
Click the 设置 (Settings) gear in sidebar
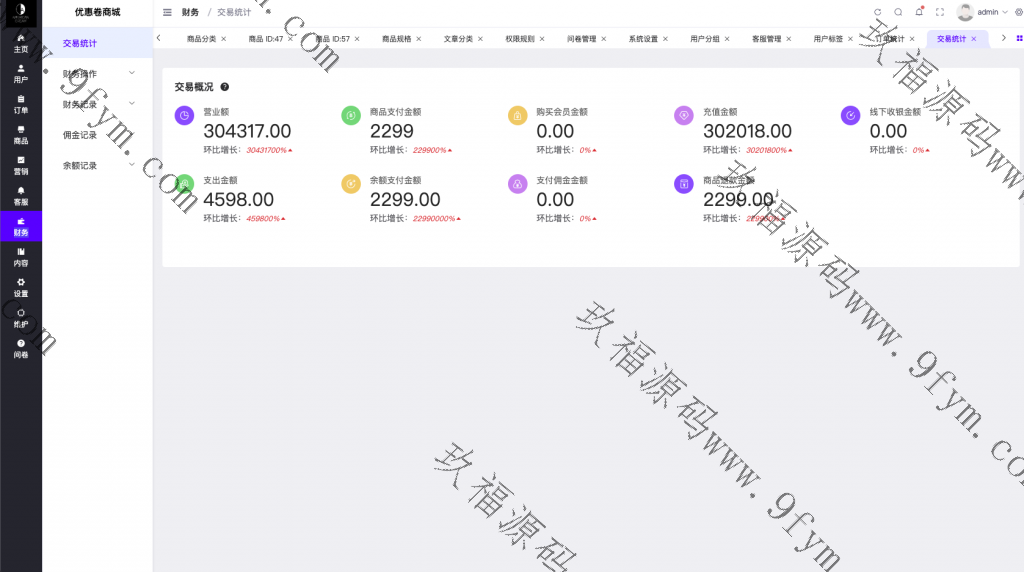coord(20,287)
